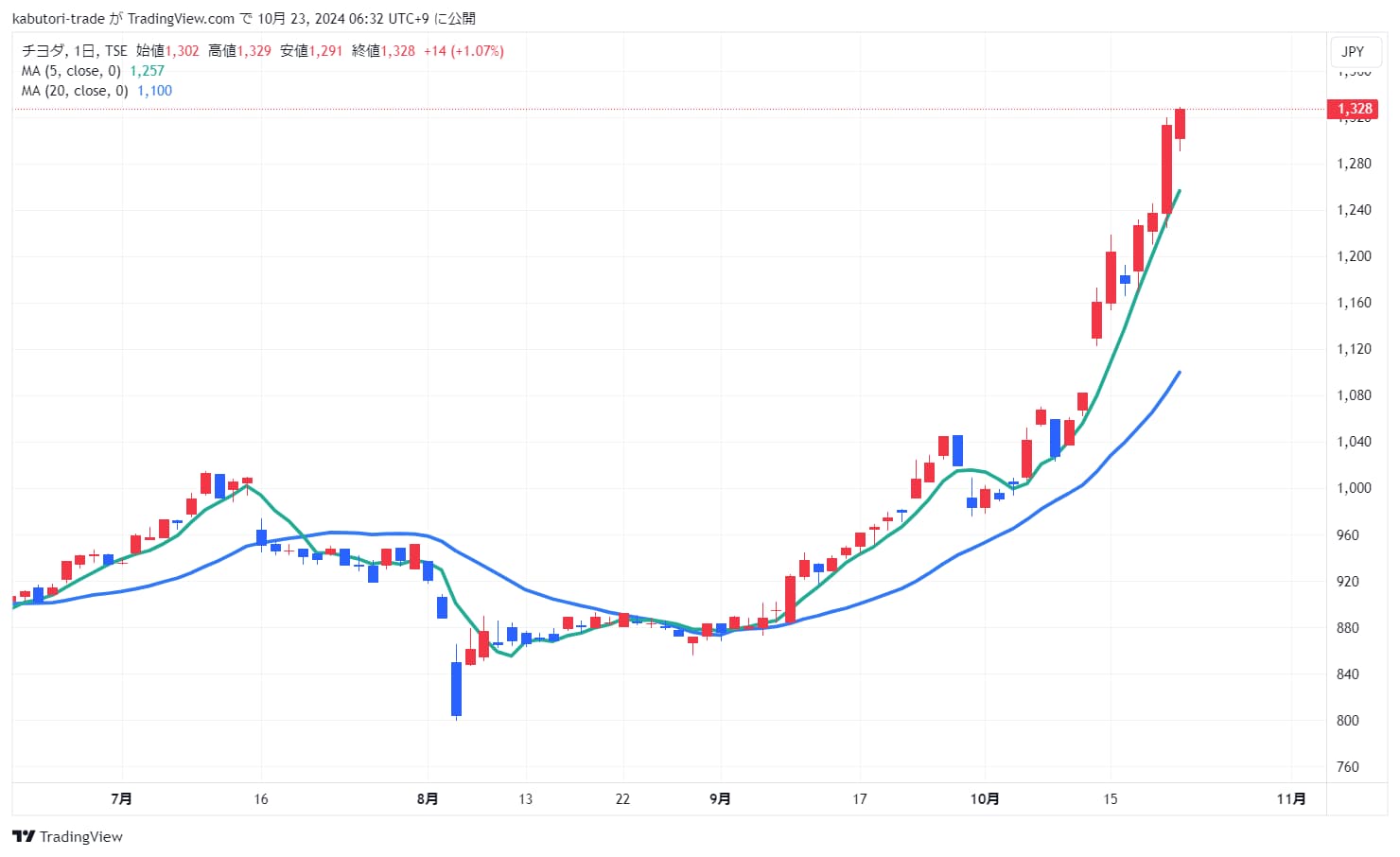Image resolution: width=1400 pixels, height=857 pixels.
Task: Click the 10月 label on time axis
Action: (x=985, y=799)
